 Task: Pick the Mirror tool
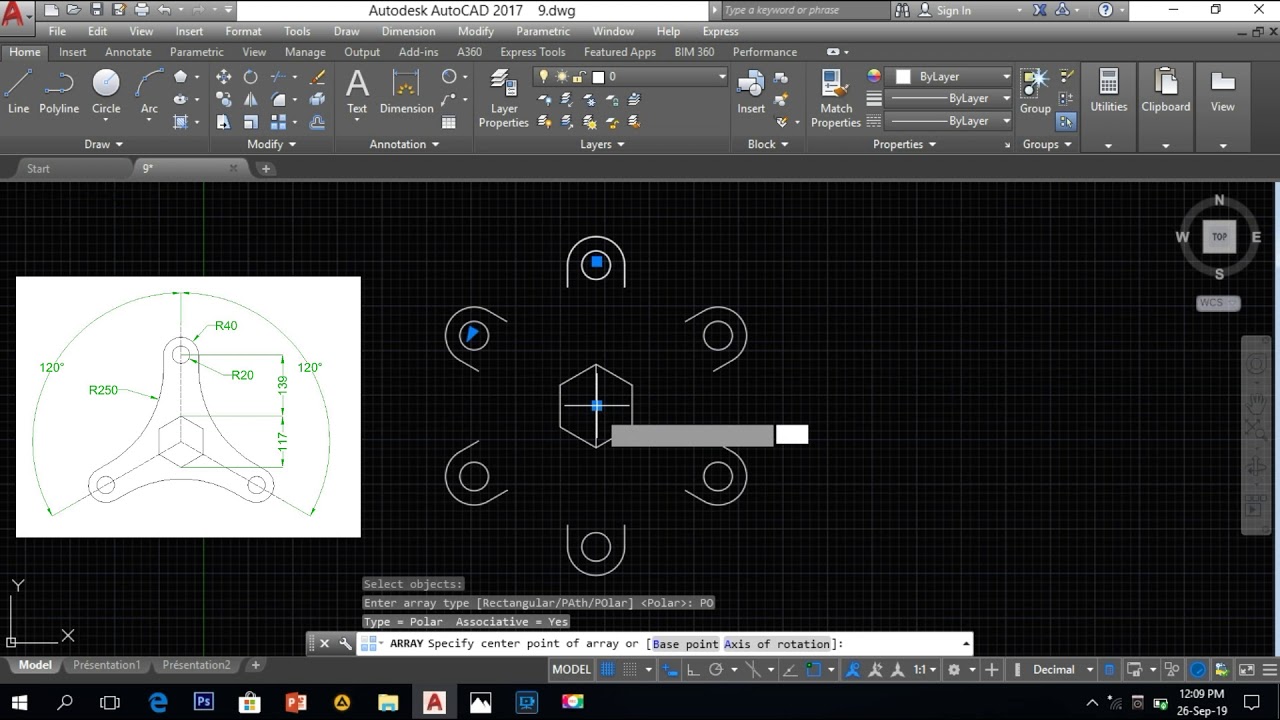point(251,99)
